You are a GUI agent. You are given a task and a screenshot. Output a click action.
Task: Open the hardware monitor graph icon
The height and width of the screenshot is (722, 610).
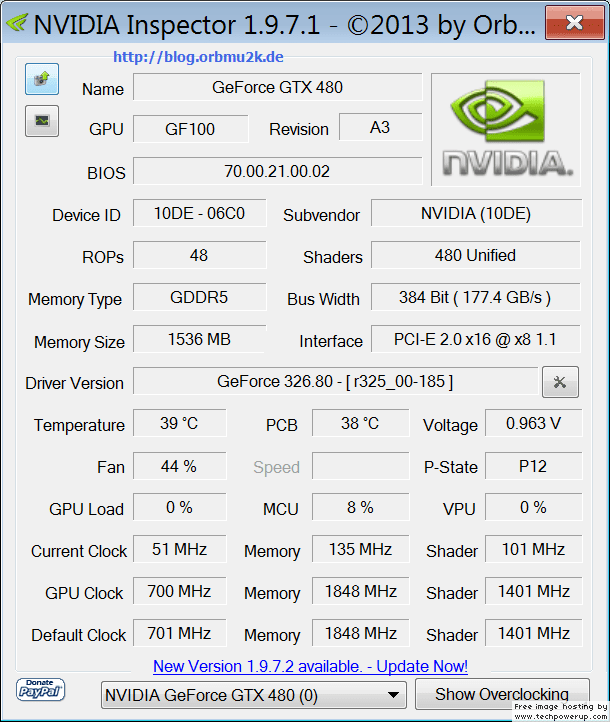[x=42, y=121]
